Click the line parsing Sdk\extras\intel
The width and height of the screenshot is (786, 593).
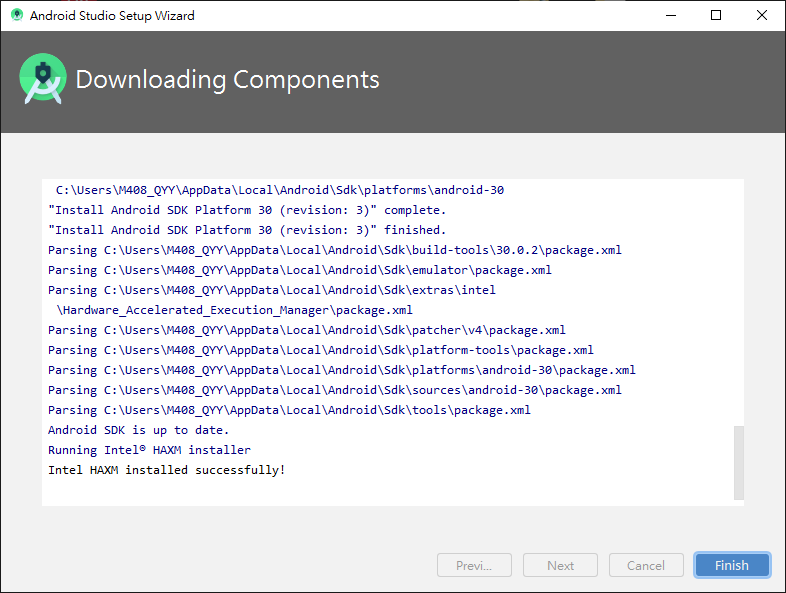(x=272, y=290)
